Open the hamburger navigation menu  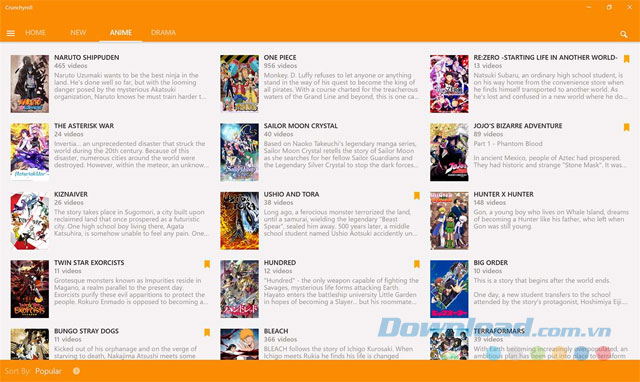coord(11,33)
